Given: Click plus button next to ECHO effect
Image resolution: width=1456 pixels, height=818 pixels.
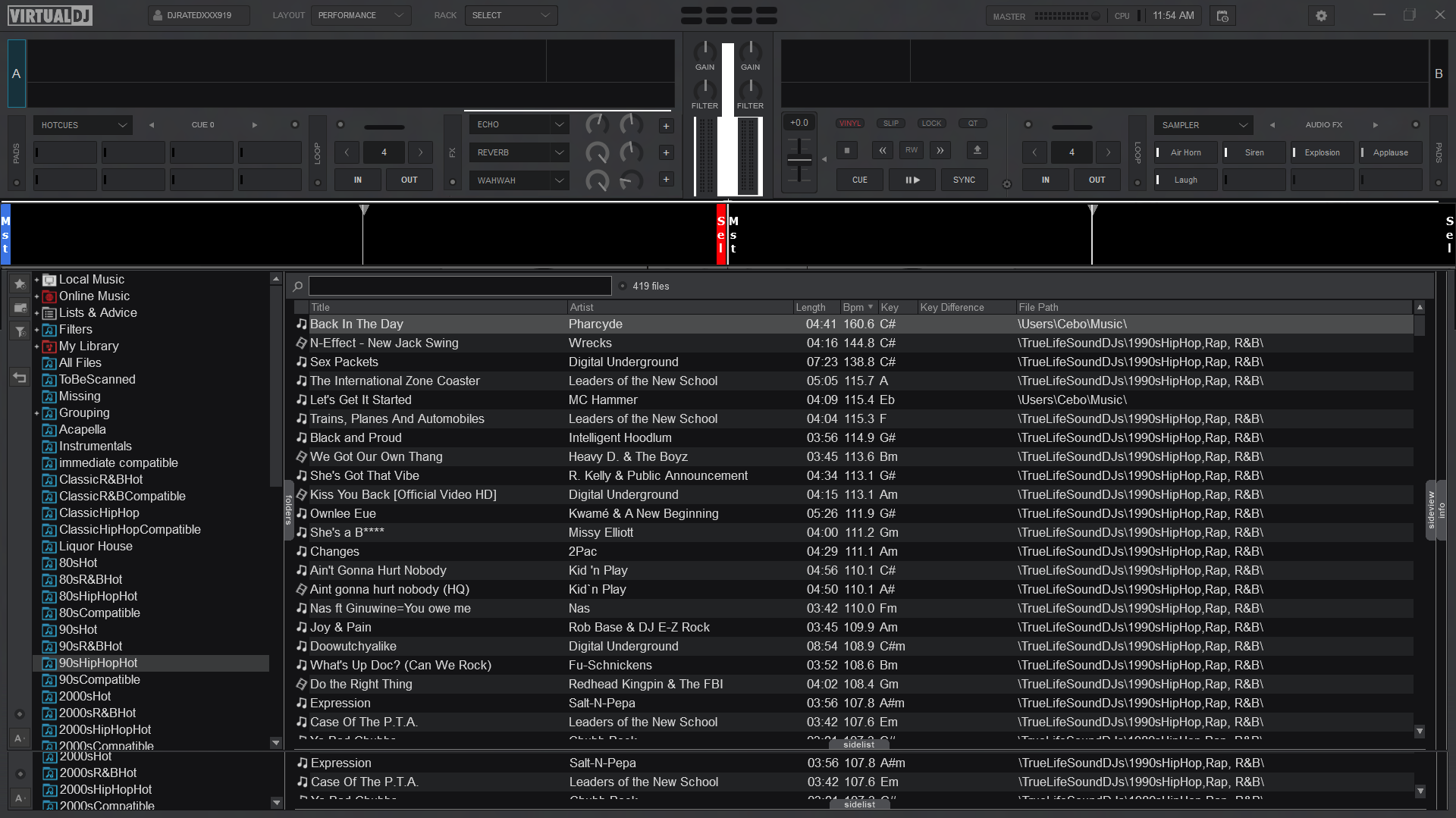Looking at the screenshot, I should point(666,126).
